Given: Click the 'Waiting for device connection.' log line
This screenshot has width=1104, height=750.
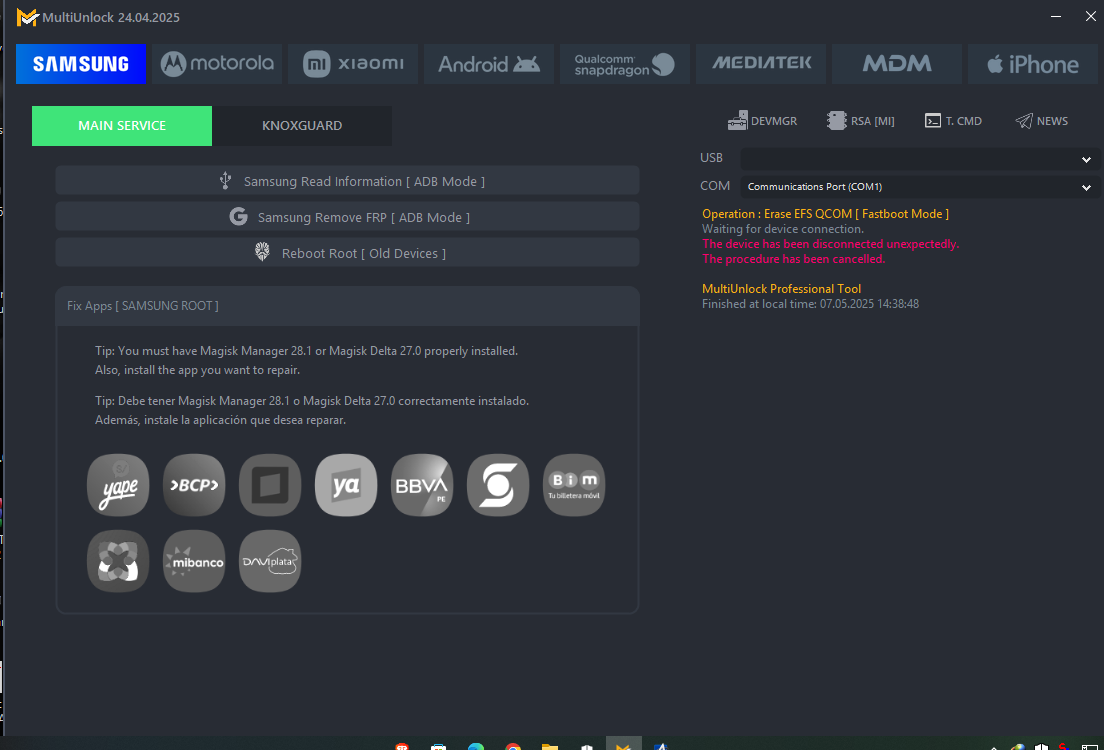Looking at the screenshot, I should [x=782, y=229].
